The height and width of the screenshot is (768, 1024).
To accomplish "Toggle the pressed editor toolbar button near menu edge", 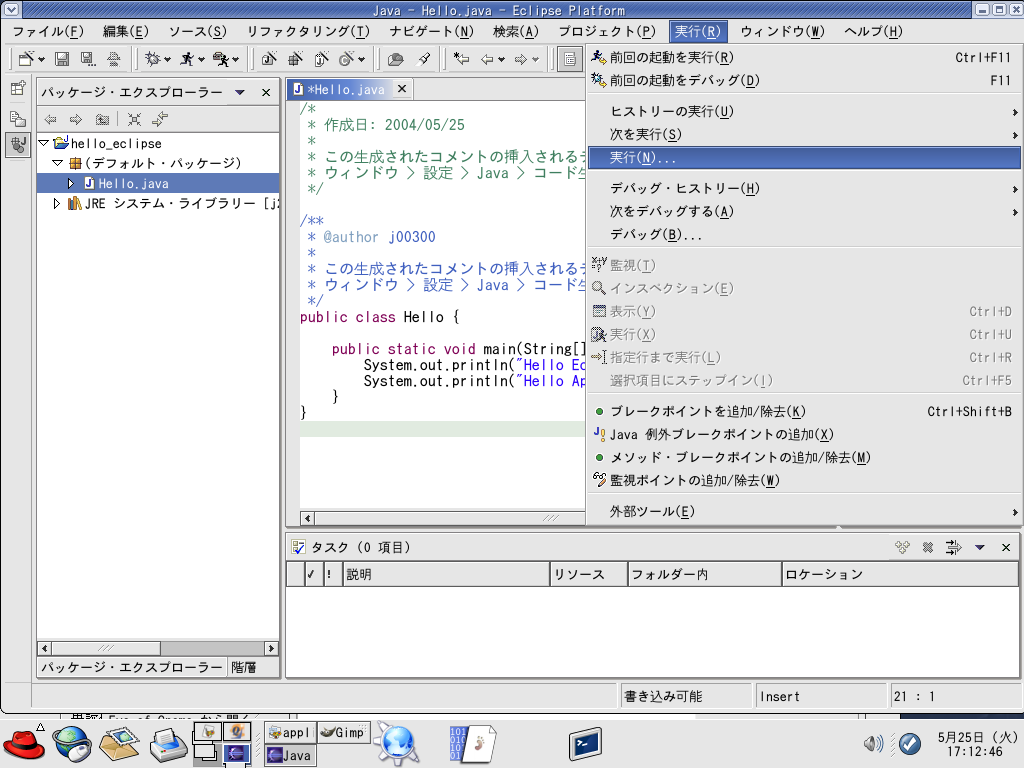I will [569, 59].
